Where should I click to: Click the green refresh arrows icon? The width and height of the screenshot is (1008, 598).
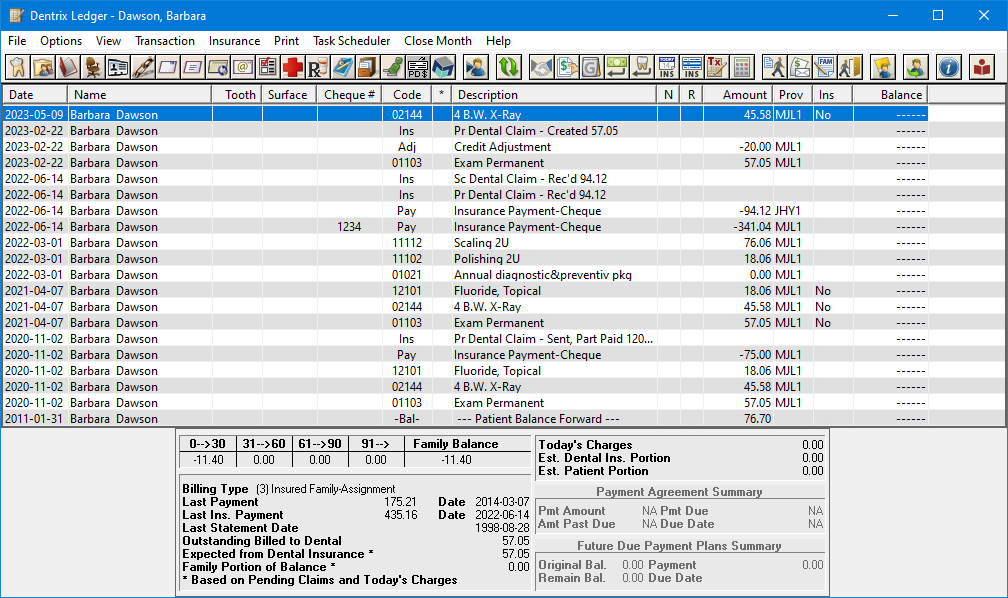[509, 67]
